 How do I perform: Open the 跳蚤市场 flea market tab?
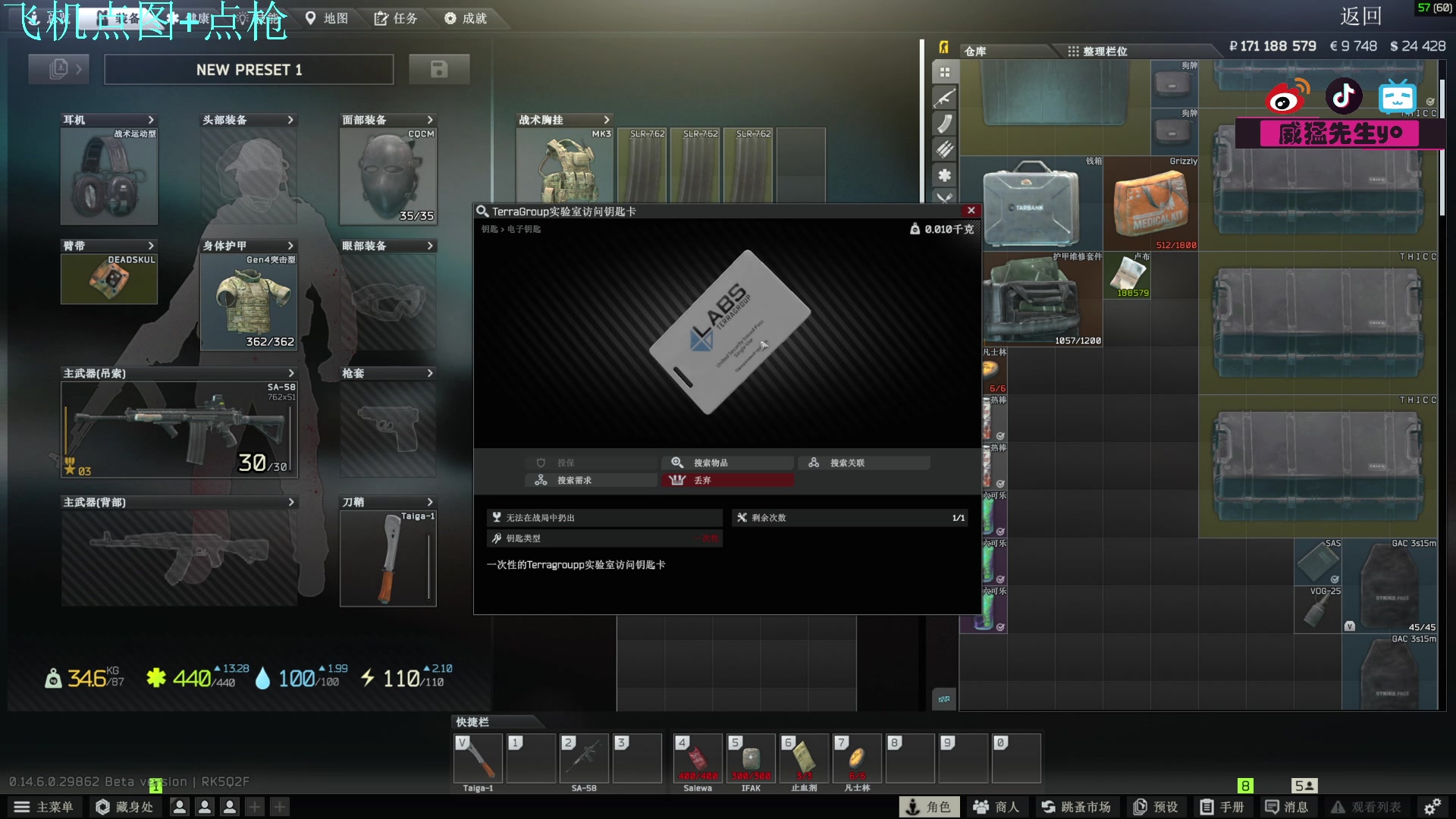coord(1075,807)
